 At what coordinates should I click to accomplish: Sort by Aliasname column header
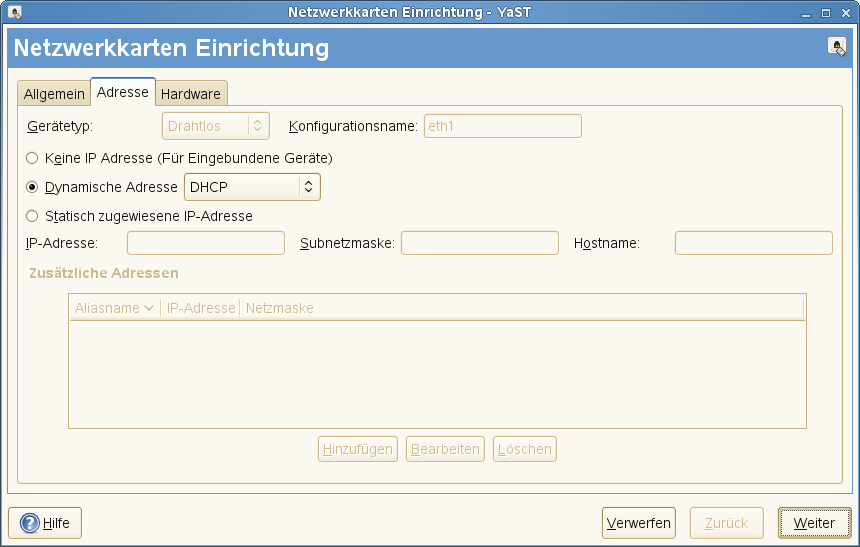(x=114, y=308)
